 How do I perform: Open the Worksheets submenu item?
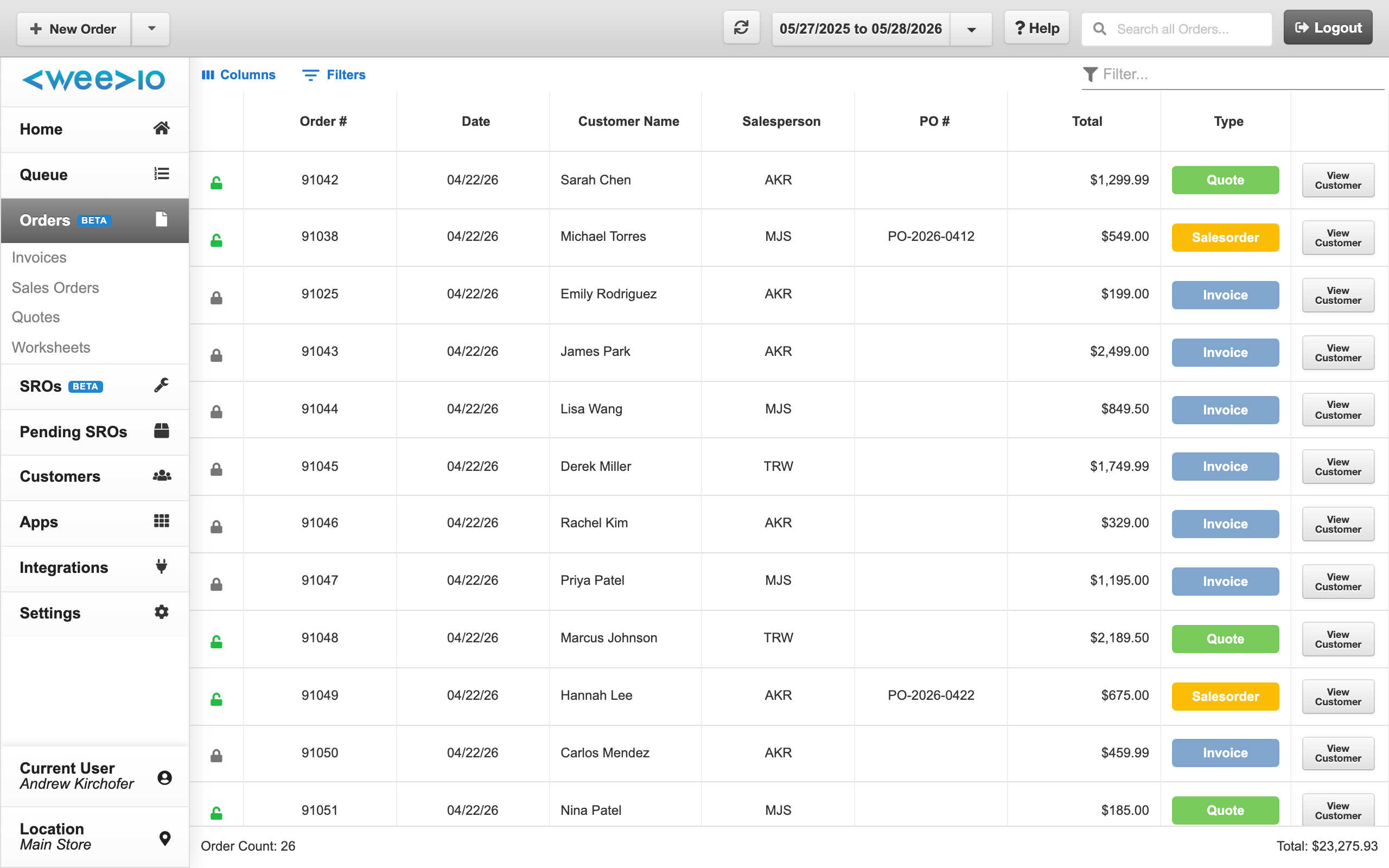(51, 347)
